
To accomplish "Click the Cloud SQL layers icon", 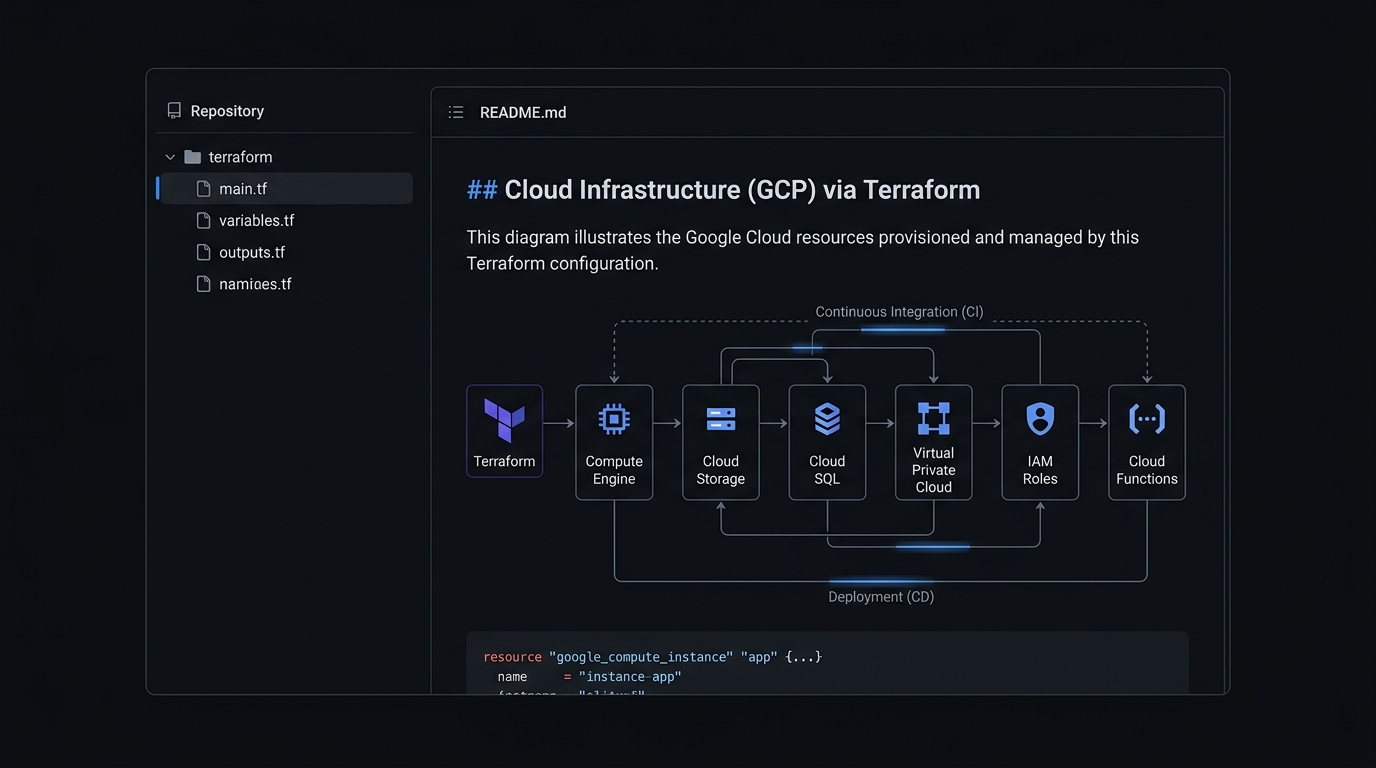I will [827, 419].
